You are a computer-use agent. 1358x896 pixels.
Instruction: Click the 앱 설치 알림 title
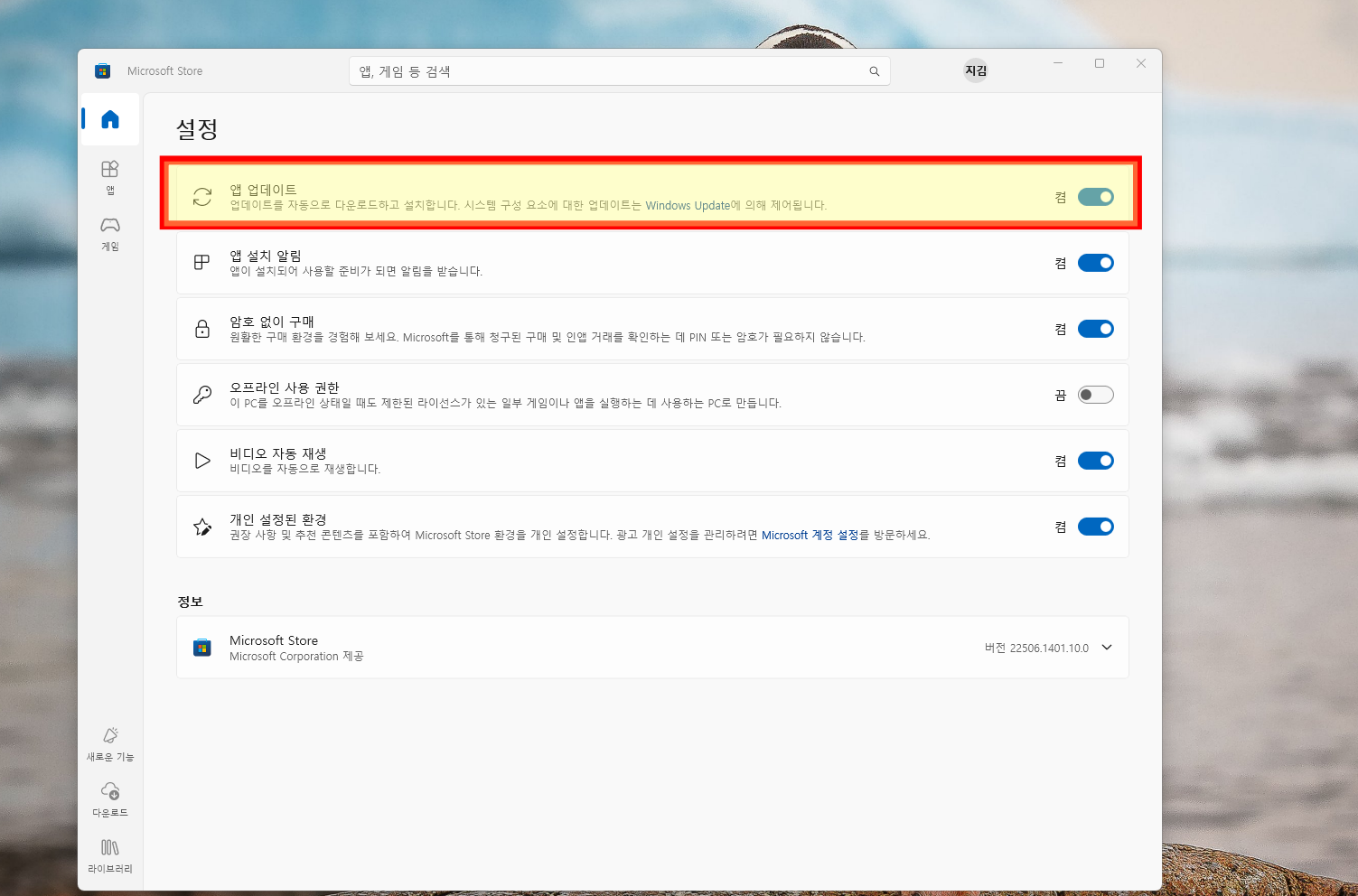[x=266, y=256]
